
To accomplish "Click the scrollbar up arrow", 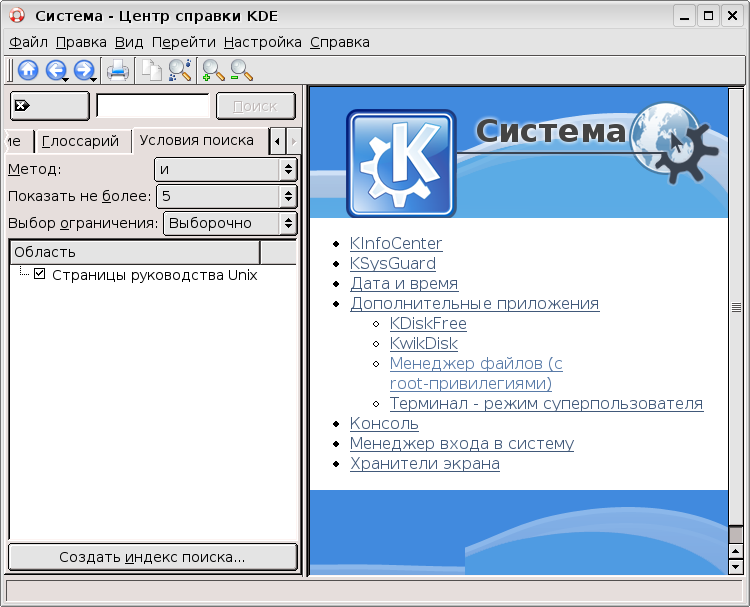I will pyautogui.click(x=736, y=552).
